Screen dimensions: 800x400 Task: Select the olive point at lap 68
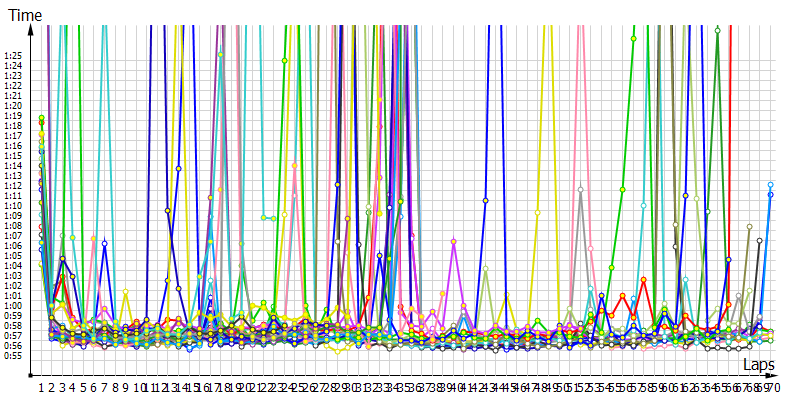tap(749, 227)
